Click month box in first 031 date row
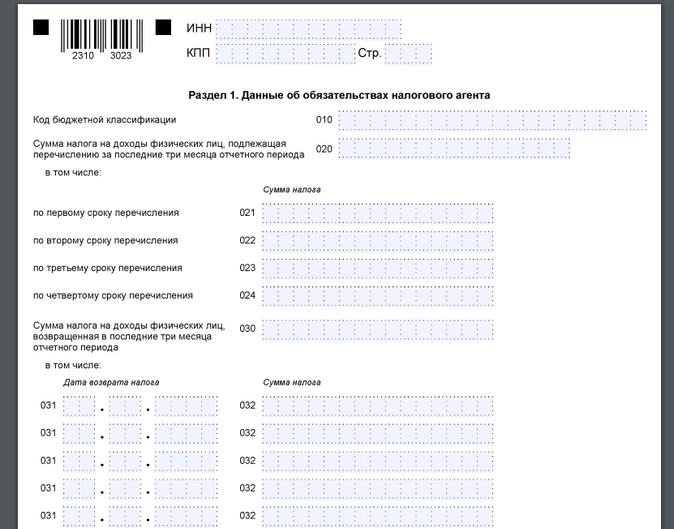 point(125,406)
